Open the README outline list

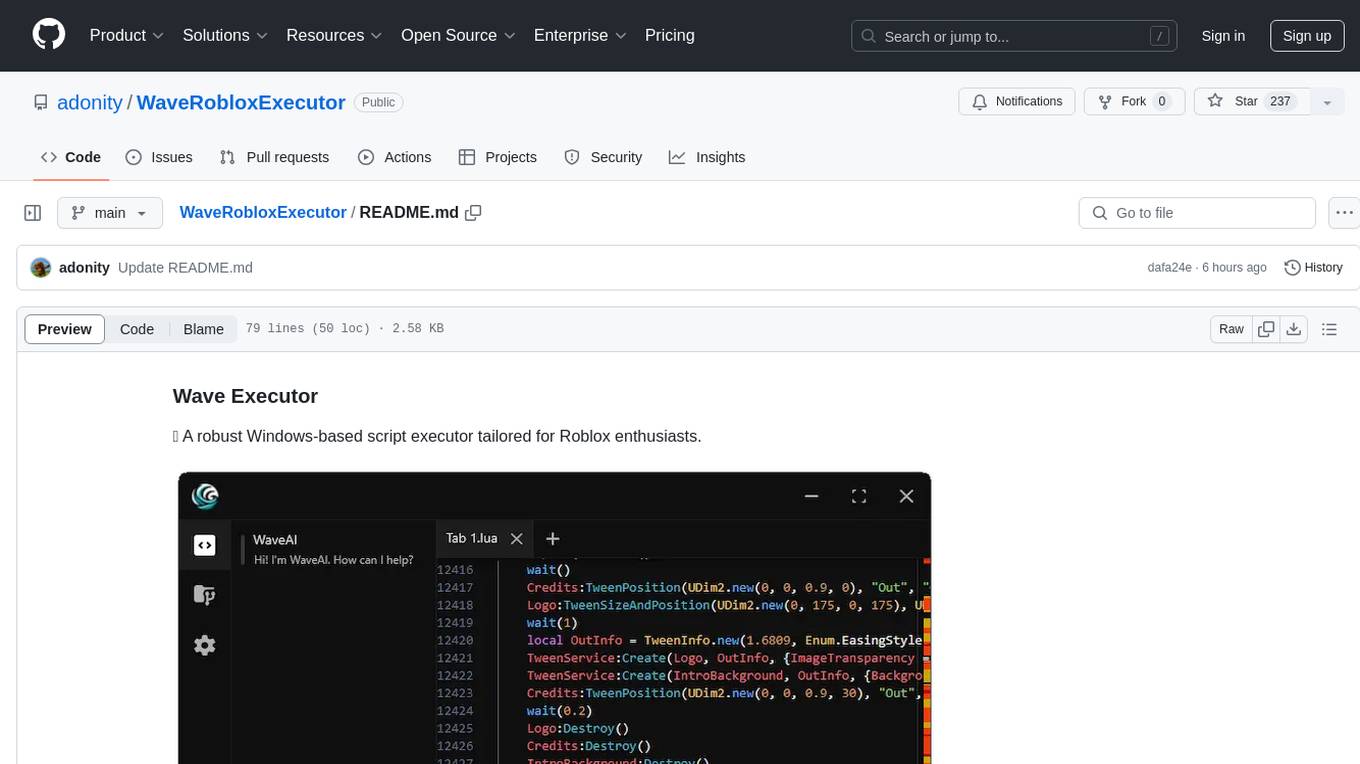point(1329,329)
